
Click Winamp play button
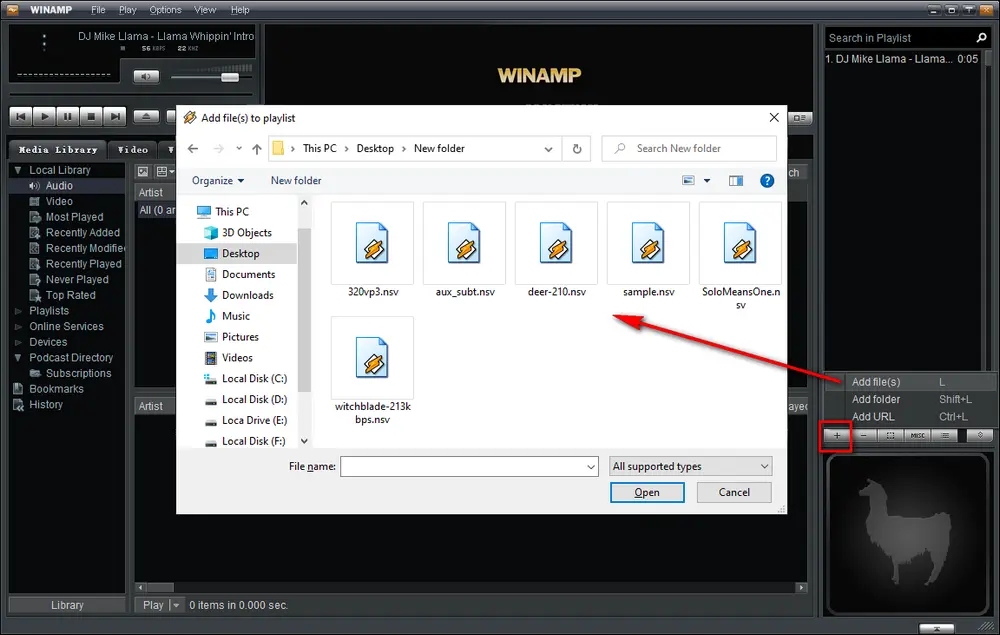coord(44,116)
